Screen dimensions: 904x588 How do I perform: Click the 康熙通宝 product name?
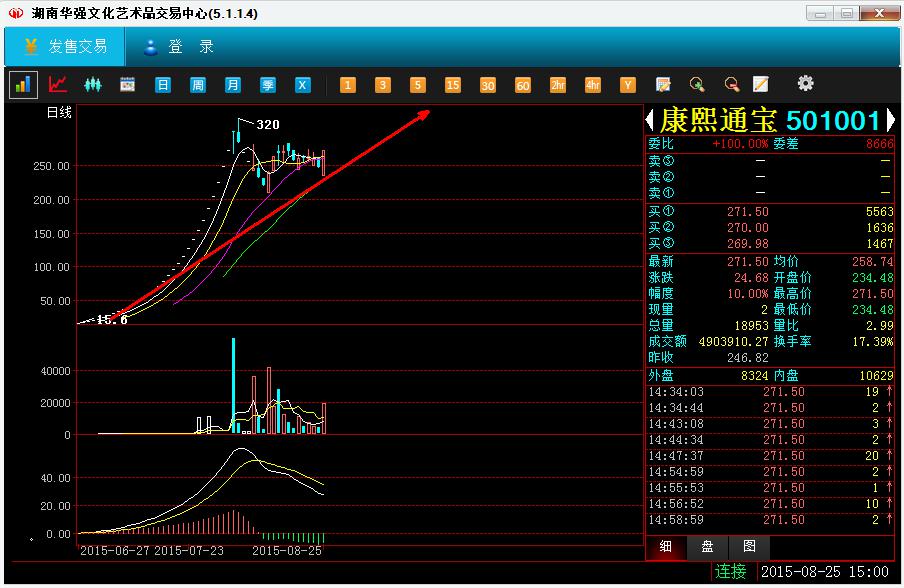tap(718, 120)
